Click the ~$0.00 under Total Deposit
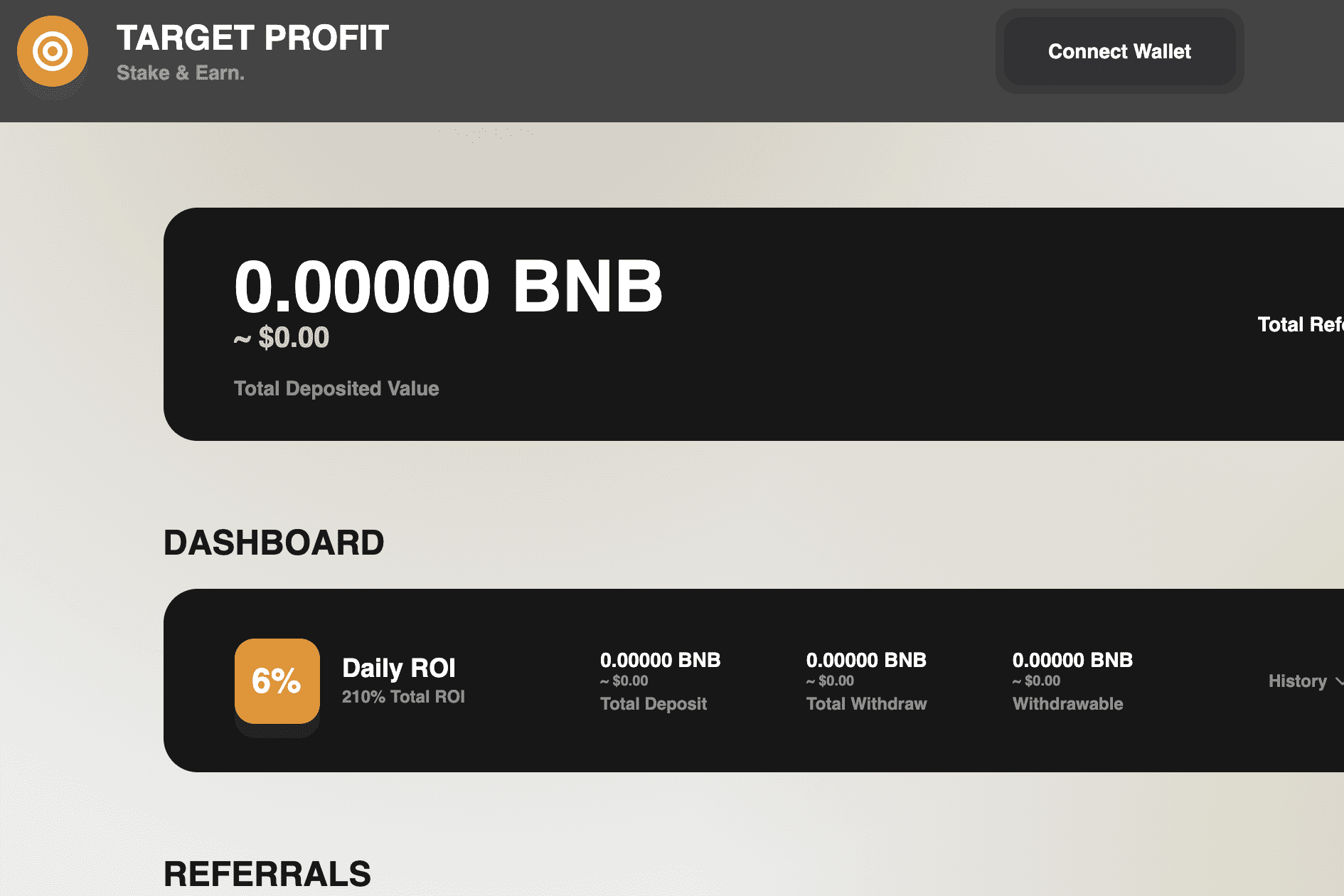Viewport: 1344px width, 896px height. [623, 681]
